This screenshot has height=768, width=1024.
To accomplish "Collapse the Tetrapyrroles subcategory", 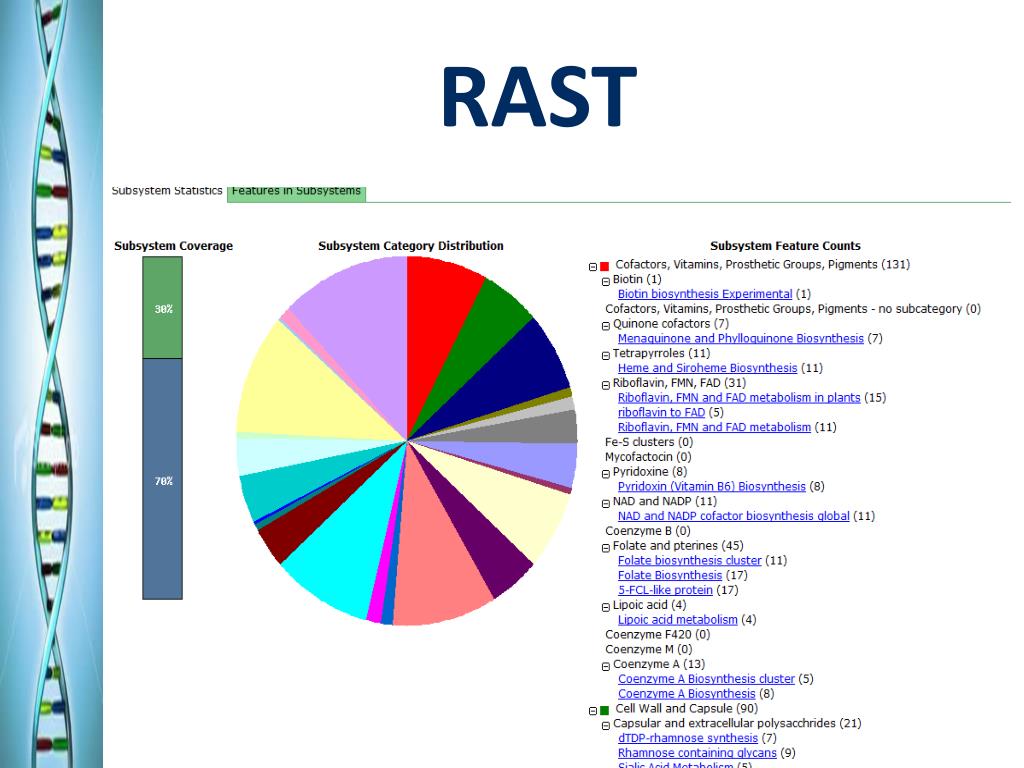I will coord(605,355).
